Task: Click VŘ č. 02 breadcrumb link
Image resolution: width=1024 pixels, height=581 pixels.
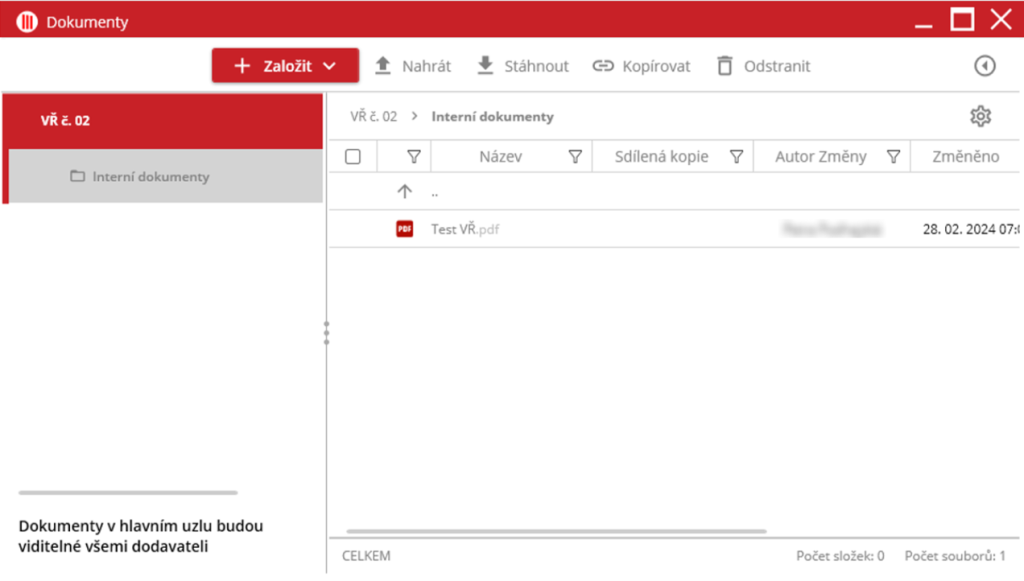Action: pos(373,117)
